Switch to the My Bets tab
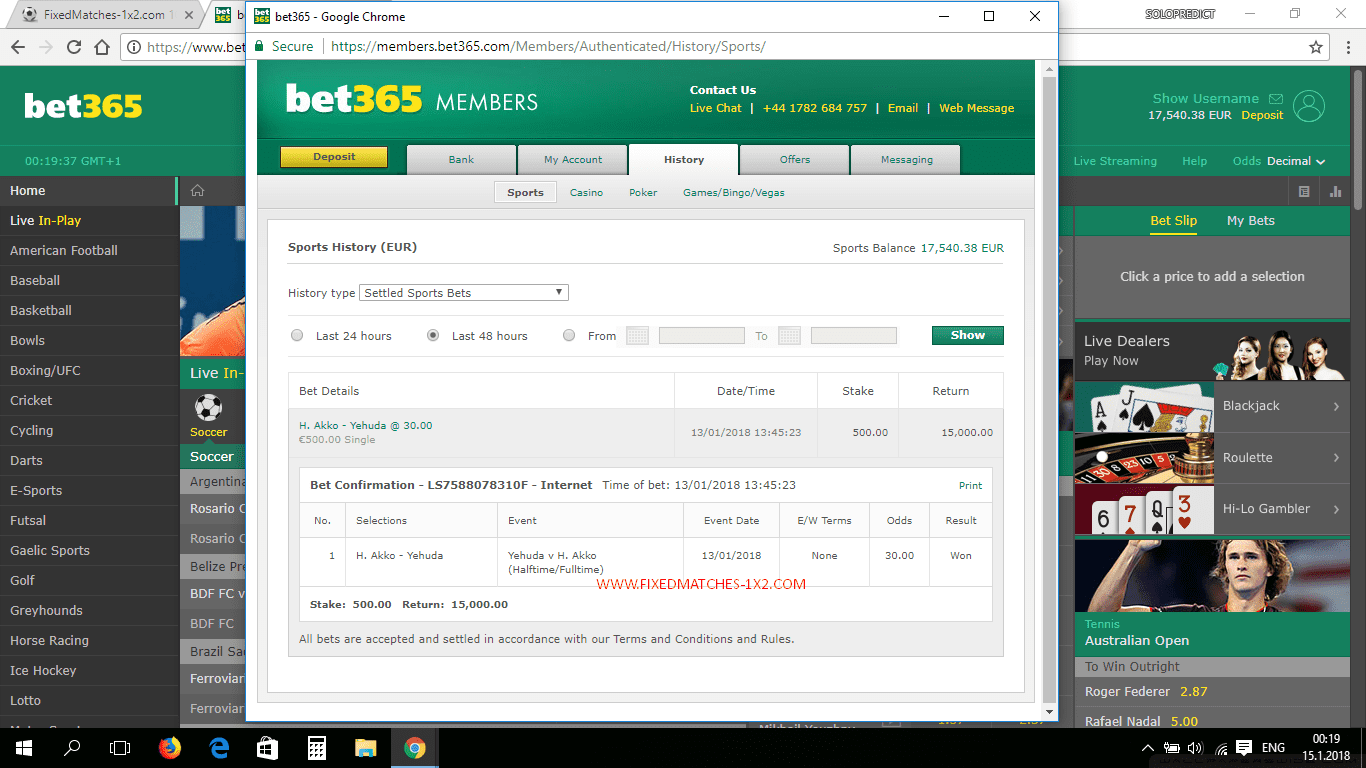This screenshot has width=1366, height=768. tap(1250, 221)
